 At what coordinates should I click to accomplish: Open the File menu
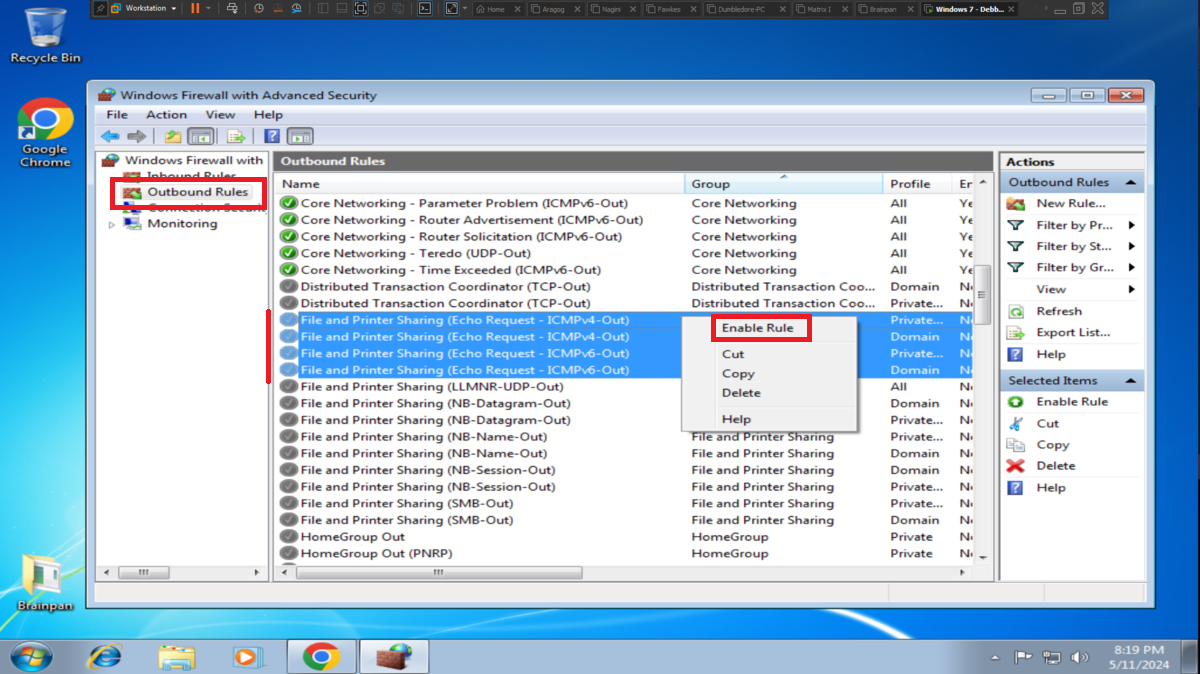point(117,115)
